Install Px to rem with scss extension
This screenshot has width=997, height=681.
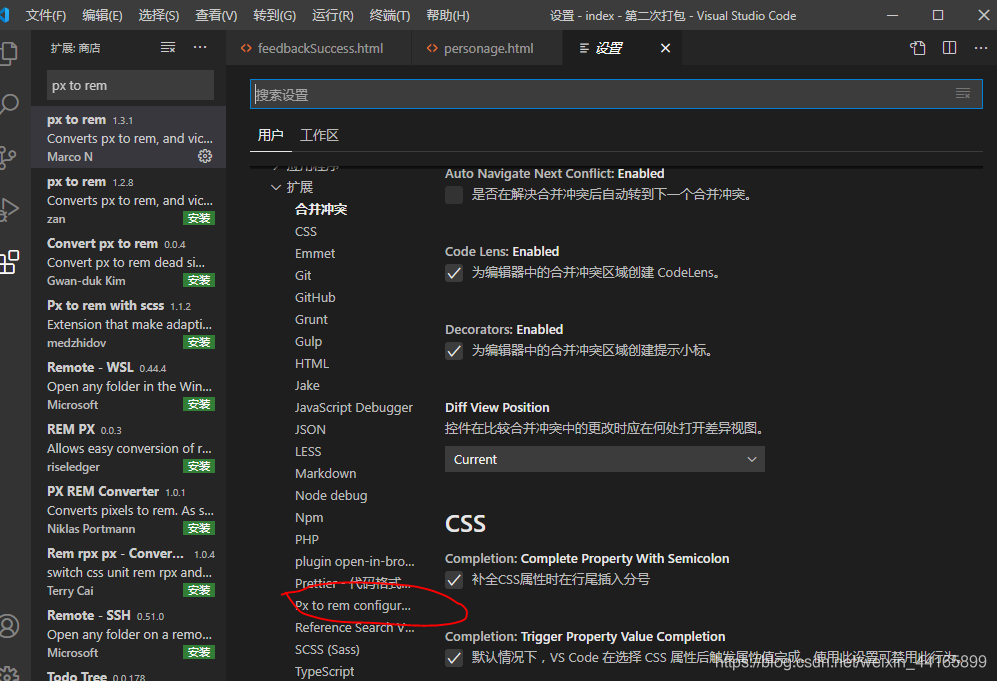pos(199,342)
